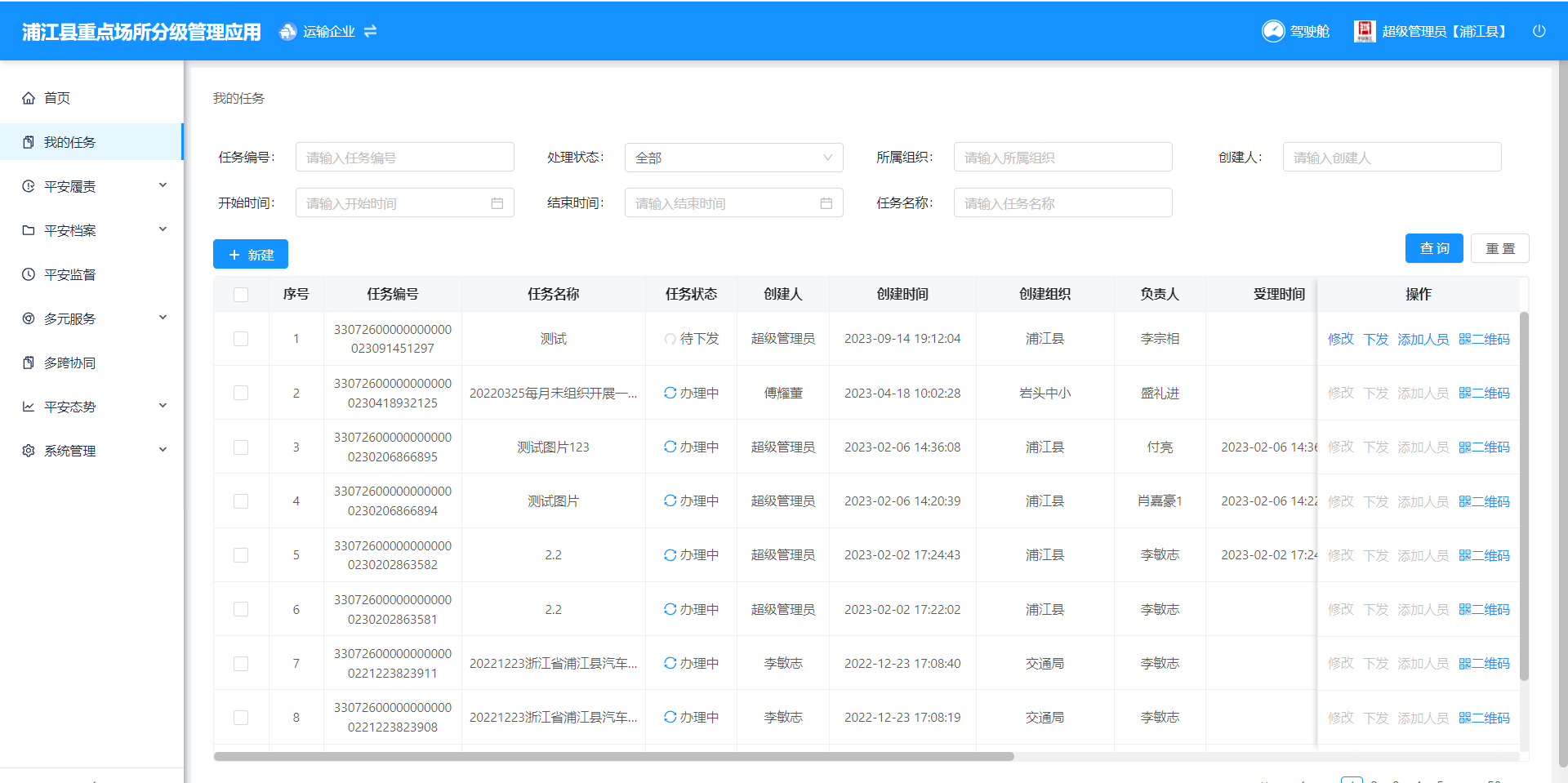Click task name 20220325每月未组织开展一...
The height and width of the screenshot is (783, 1568).
(553, 393)
